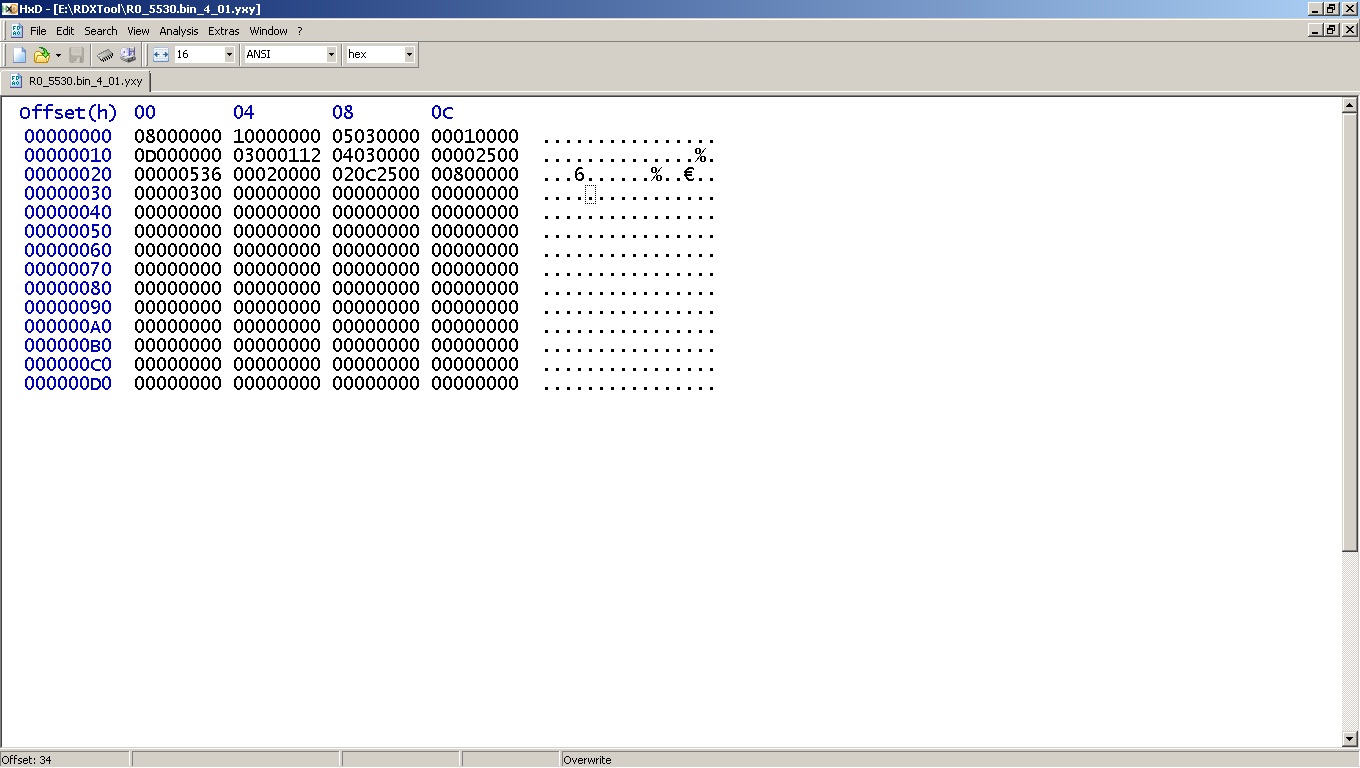Click the Save floppy disk icon
The height and width of the screenshot is (768, 1360).
76,55
